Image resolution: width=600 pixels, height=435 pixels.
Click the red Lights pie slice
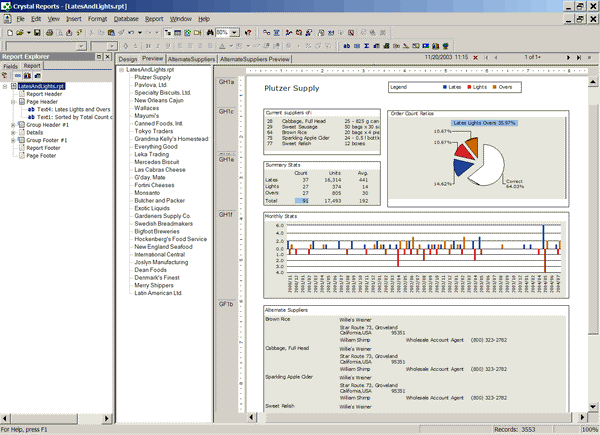465,151
